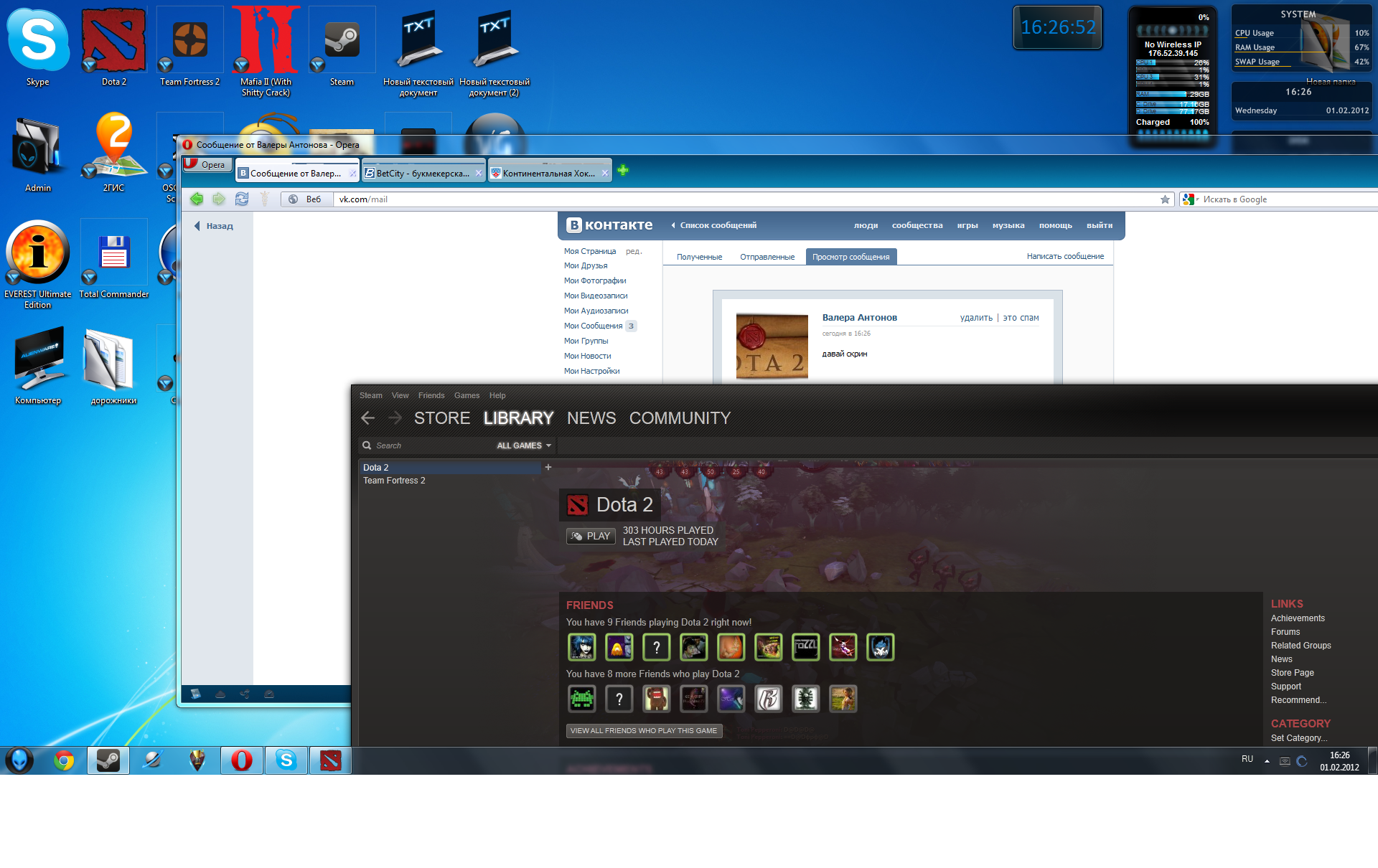
Task: Open Admin folder icon on desktop
Action: coord(38,154)
